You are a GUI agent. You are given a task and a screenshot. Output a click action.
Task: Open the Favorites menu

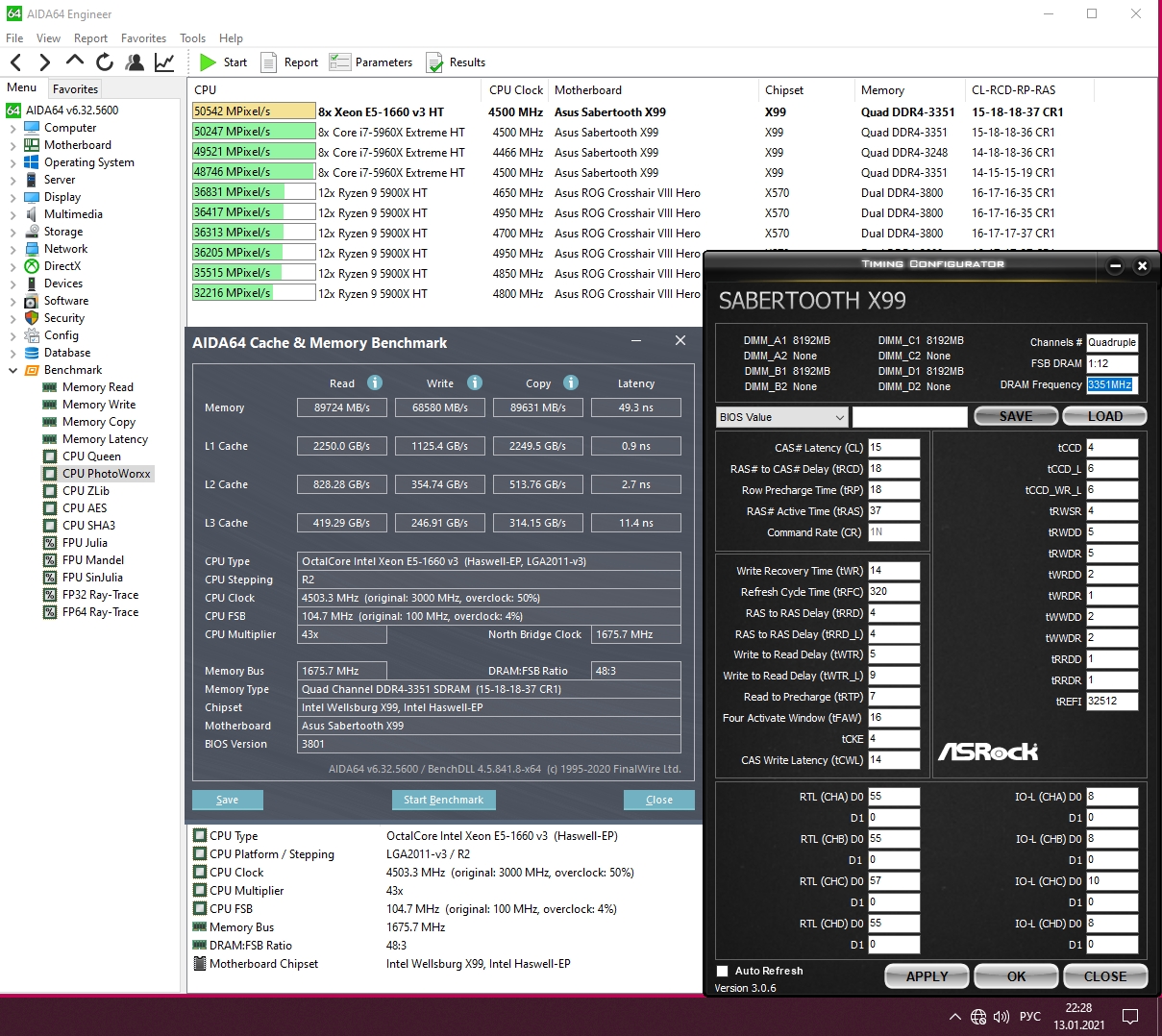click(143, 38)
